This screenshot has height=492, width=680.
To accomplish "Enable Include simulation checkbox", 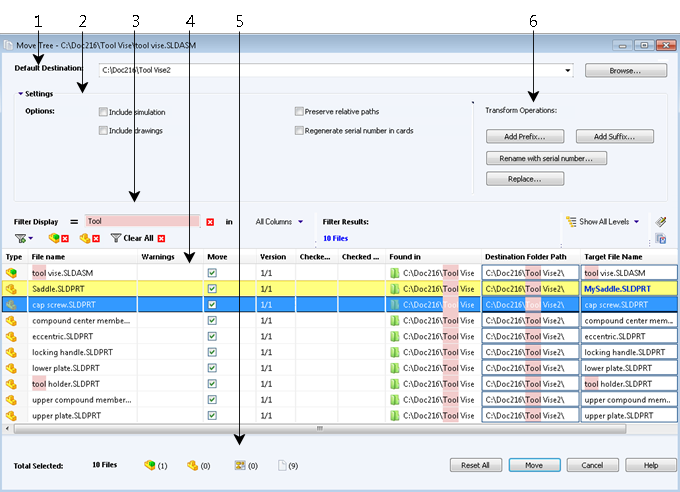I will coord(103,112).
